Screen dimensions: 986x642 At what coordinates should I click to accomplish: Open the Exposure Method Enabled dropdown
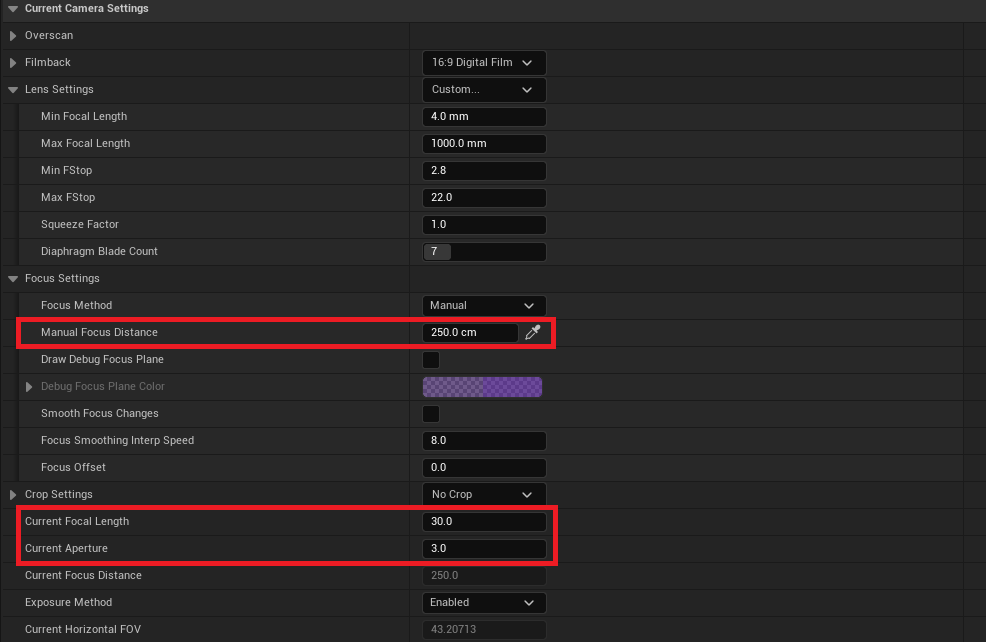pos(484,602)
